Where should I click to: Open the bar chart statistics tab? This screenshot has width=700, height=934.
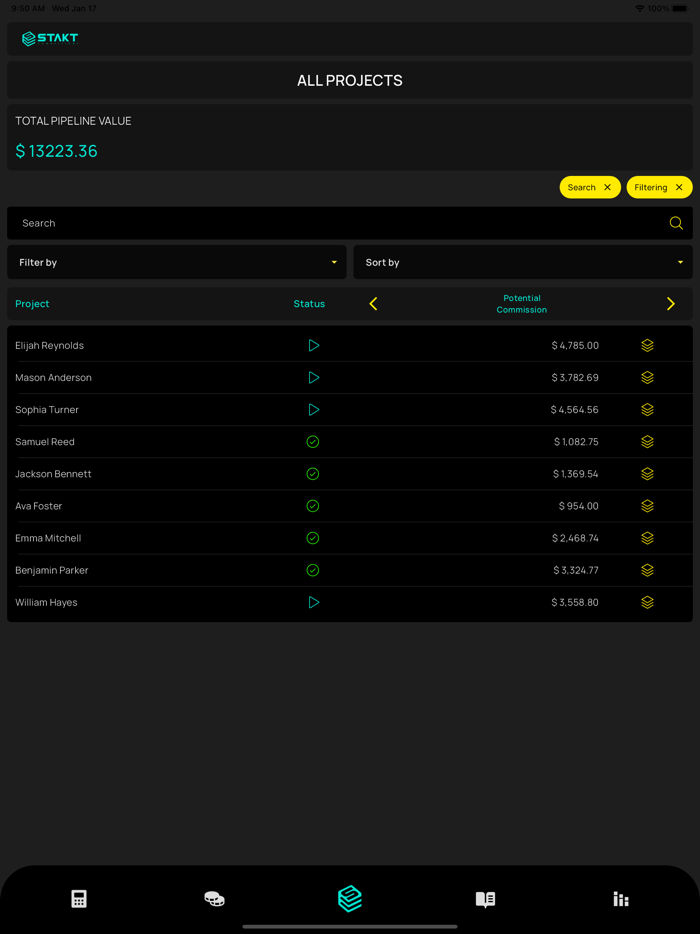pos(621,899)
